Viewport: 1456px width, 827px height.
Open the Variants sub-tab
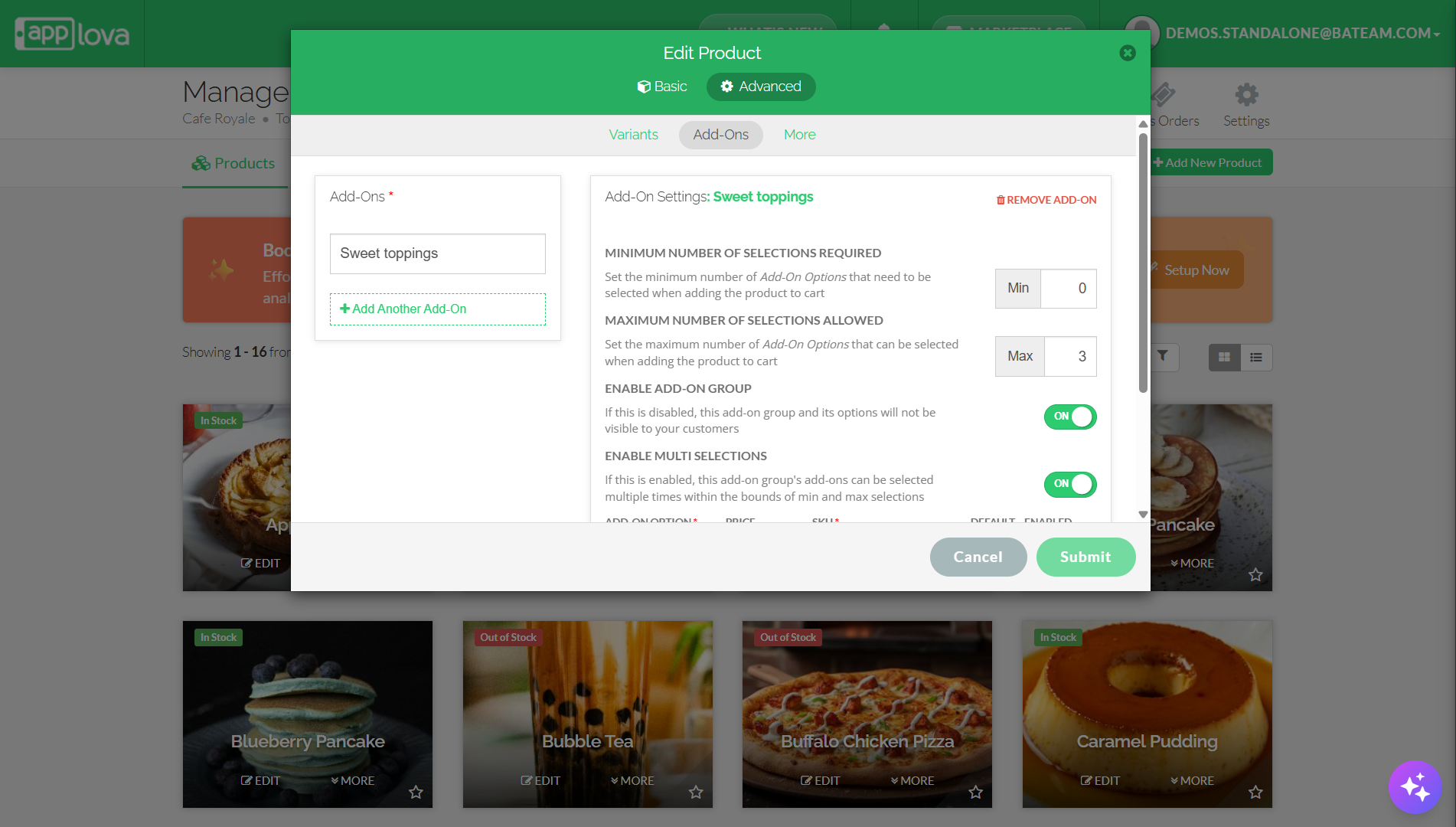[x=633, y=135]
